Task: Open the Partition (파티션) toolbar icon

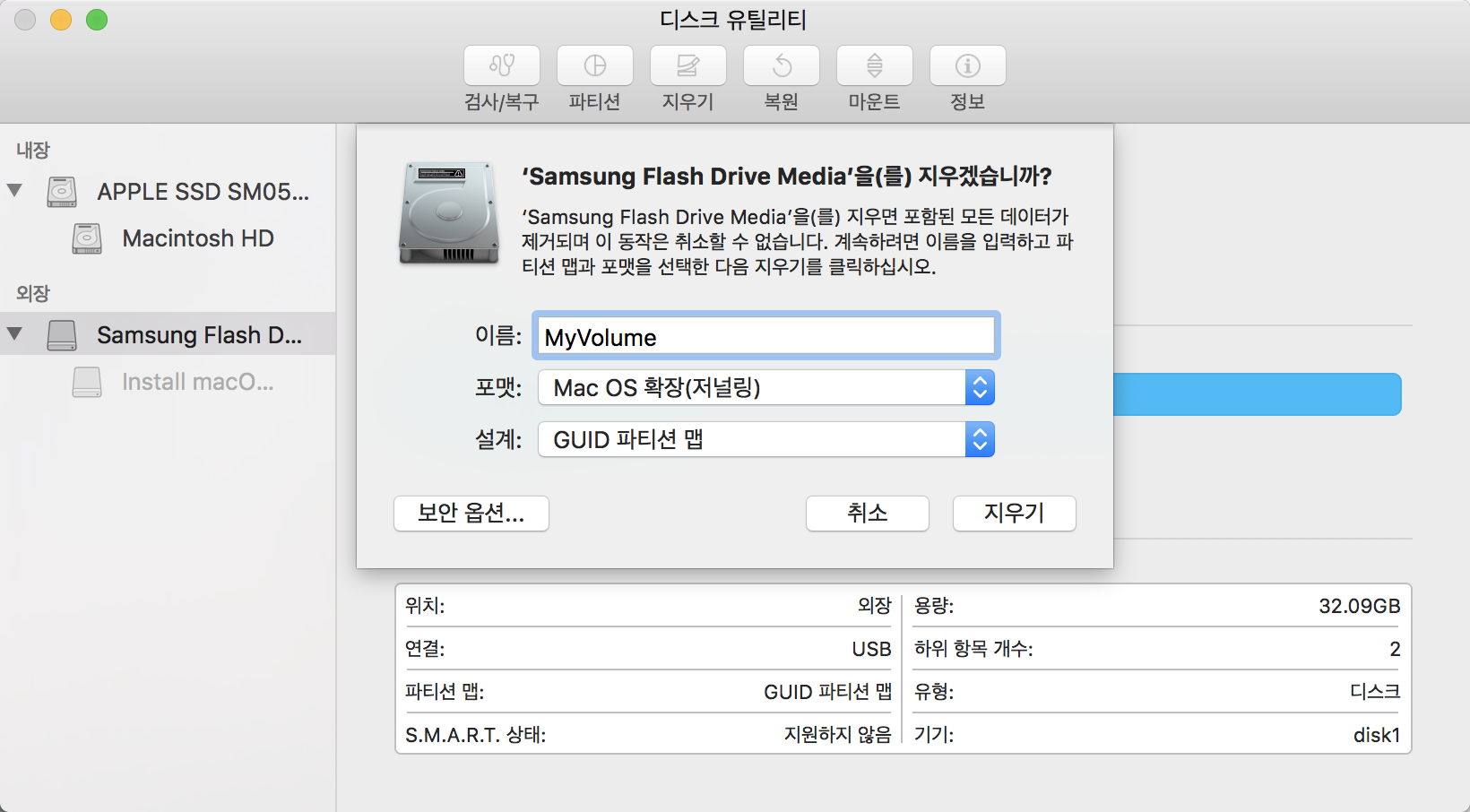Action: (595, 65)
